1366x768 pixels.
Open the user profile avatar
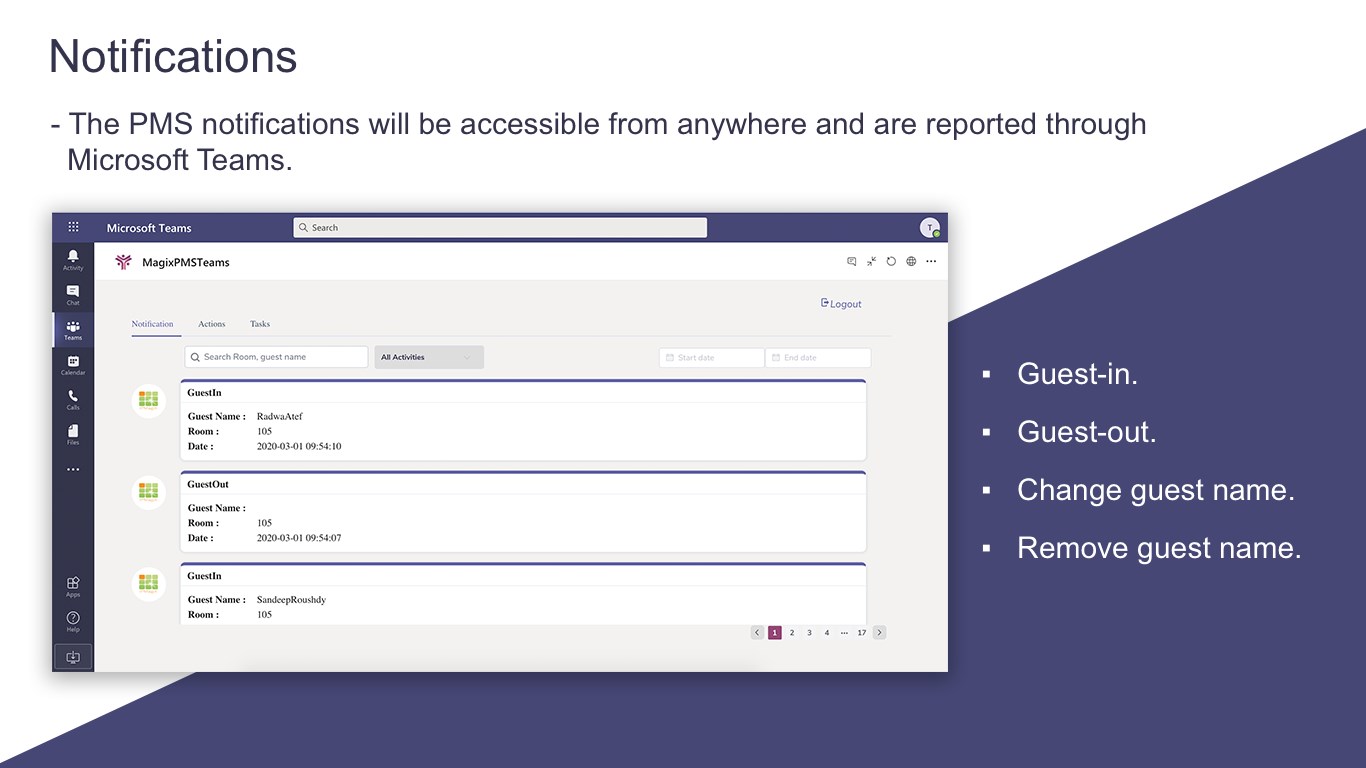point(930,228)
